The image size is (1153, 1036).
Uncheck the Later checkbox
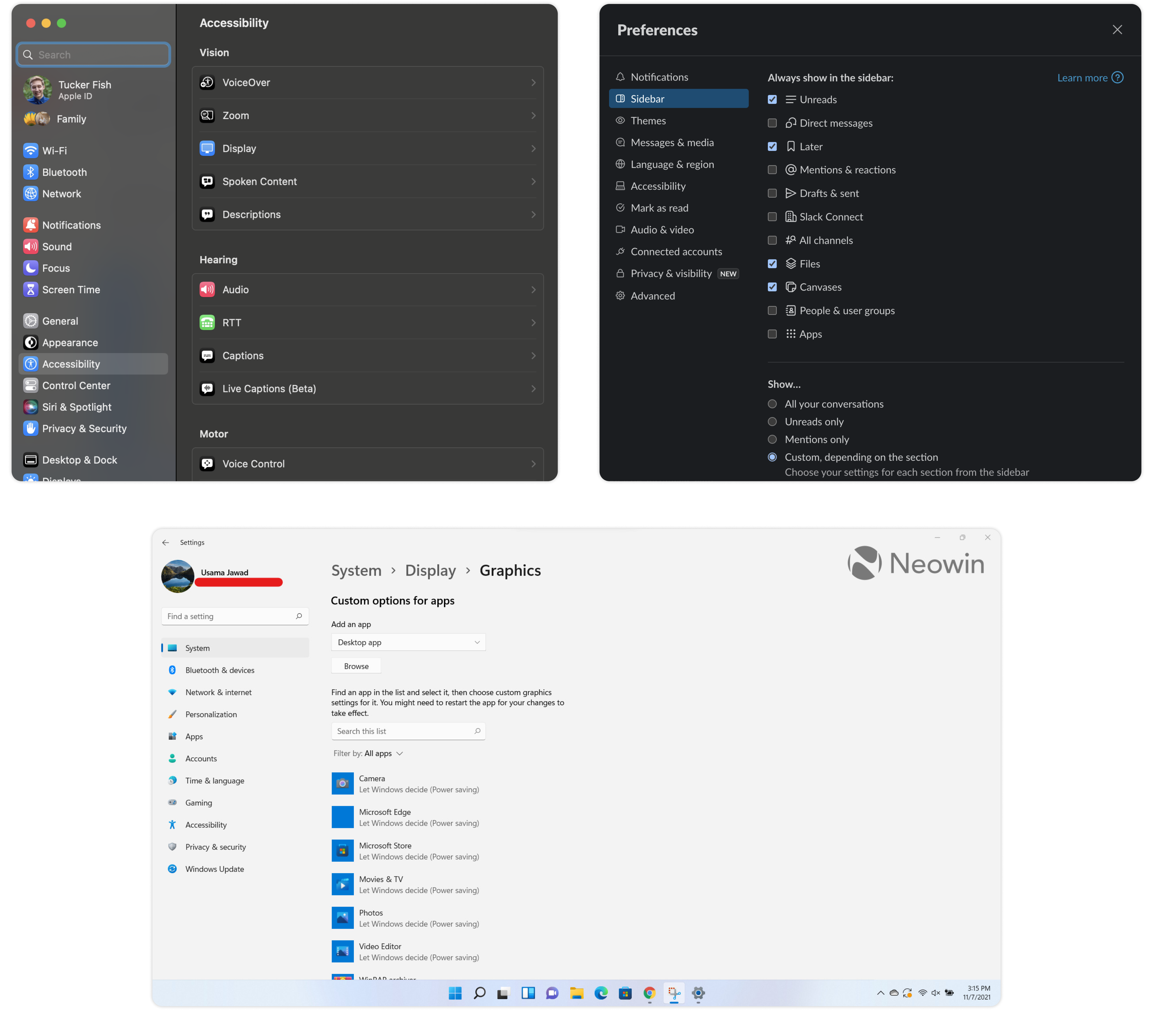tap(772, 146)
